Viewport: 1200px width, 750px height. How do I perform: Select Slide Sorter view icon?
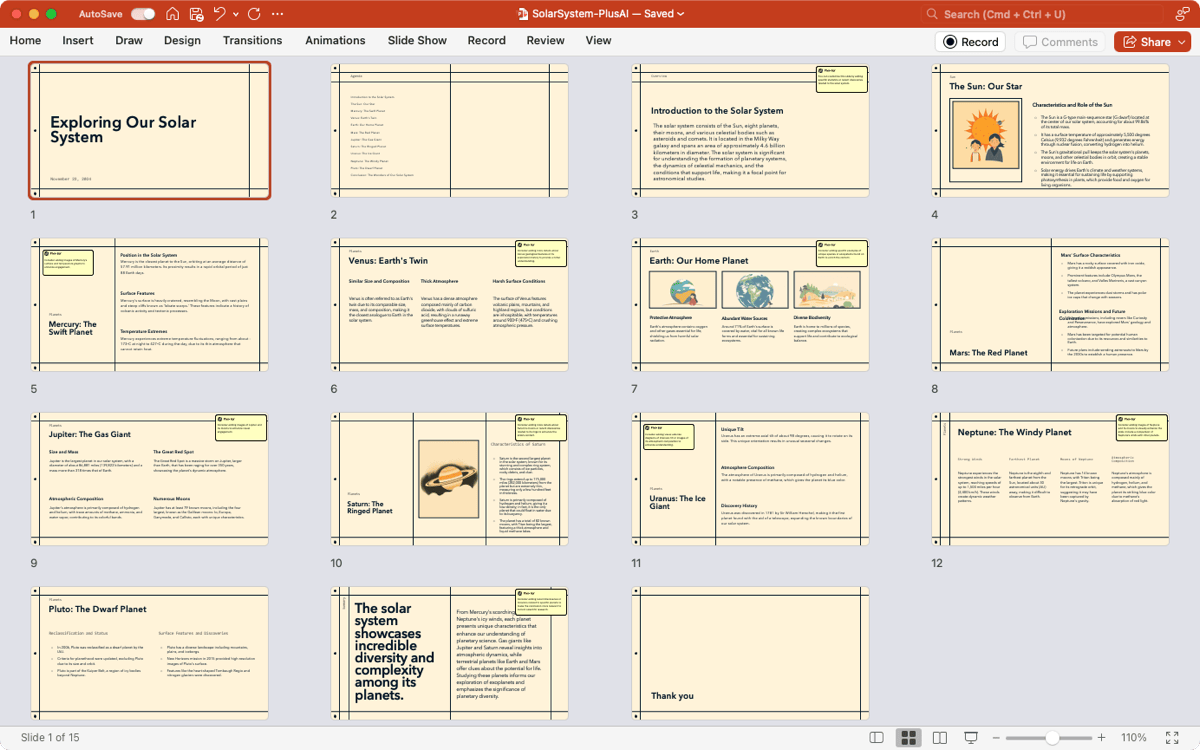pos(908,738)
